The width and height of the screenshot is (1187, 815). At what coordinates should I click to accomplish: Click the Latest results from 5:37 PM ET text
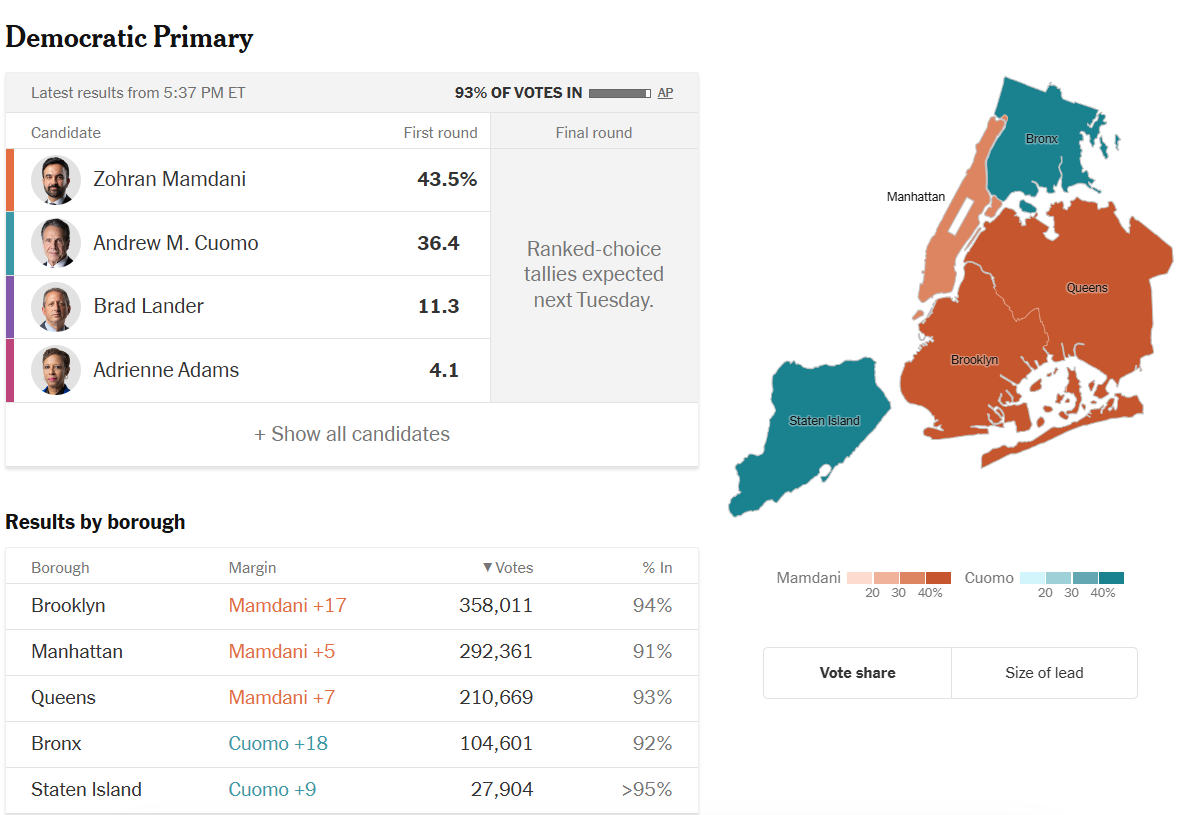point(139,93)
